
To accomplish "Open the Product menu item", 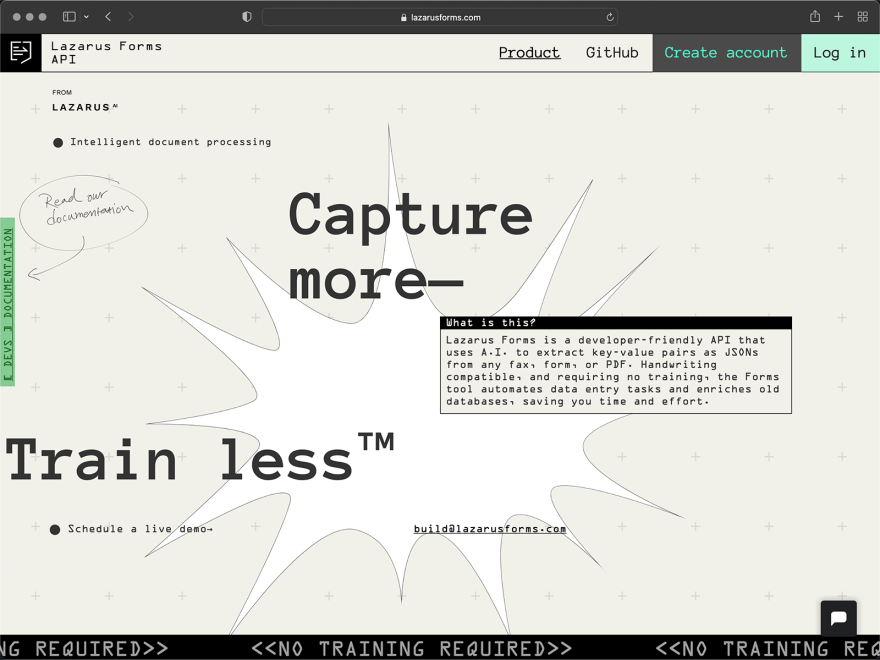I will [529, 53].
